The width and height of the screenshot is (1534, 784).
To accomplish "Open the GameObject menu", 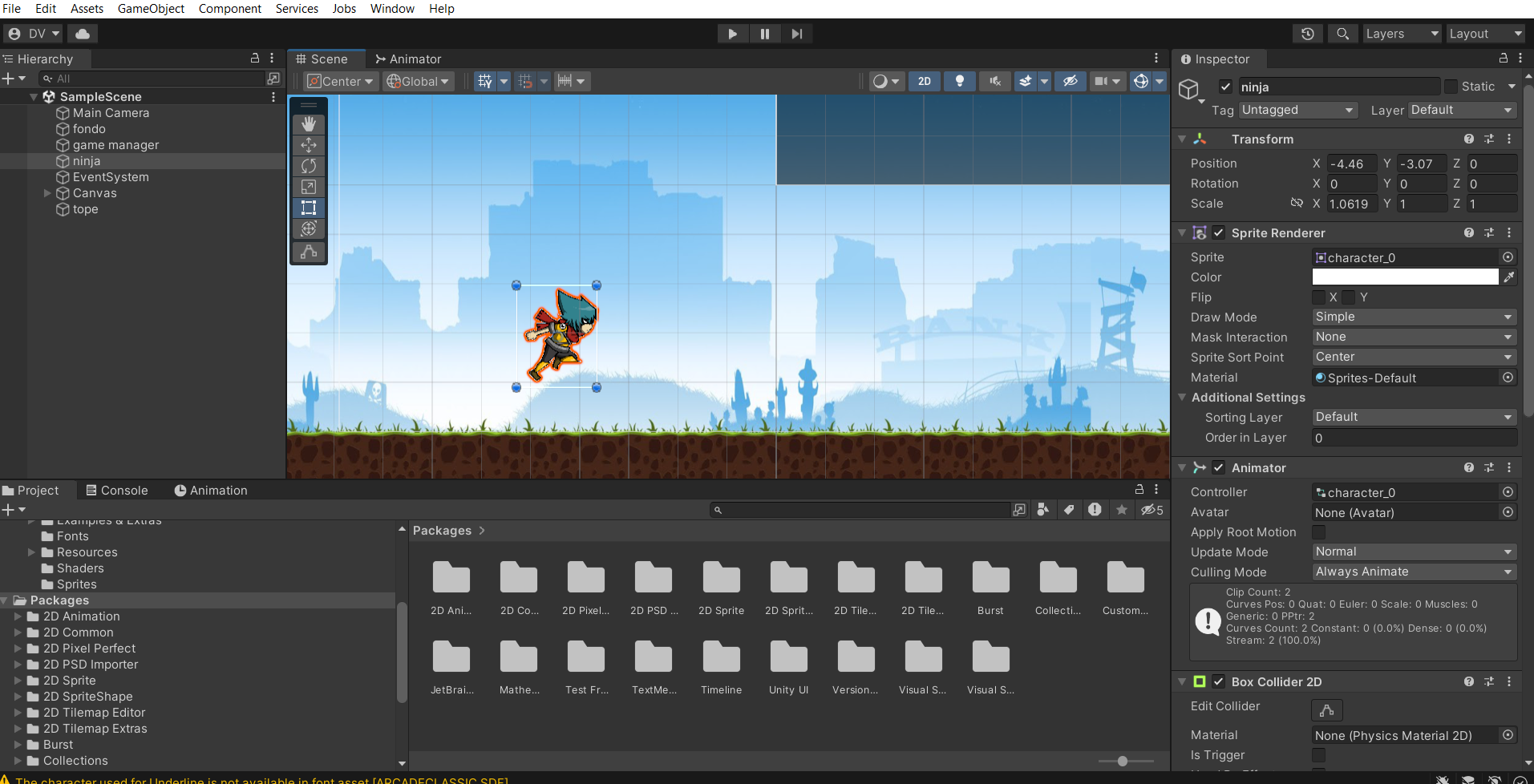I will 151,9.
